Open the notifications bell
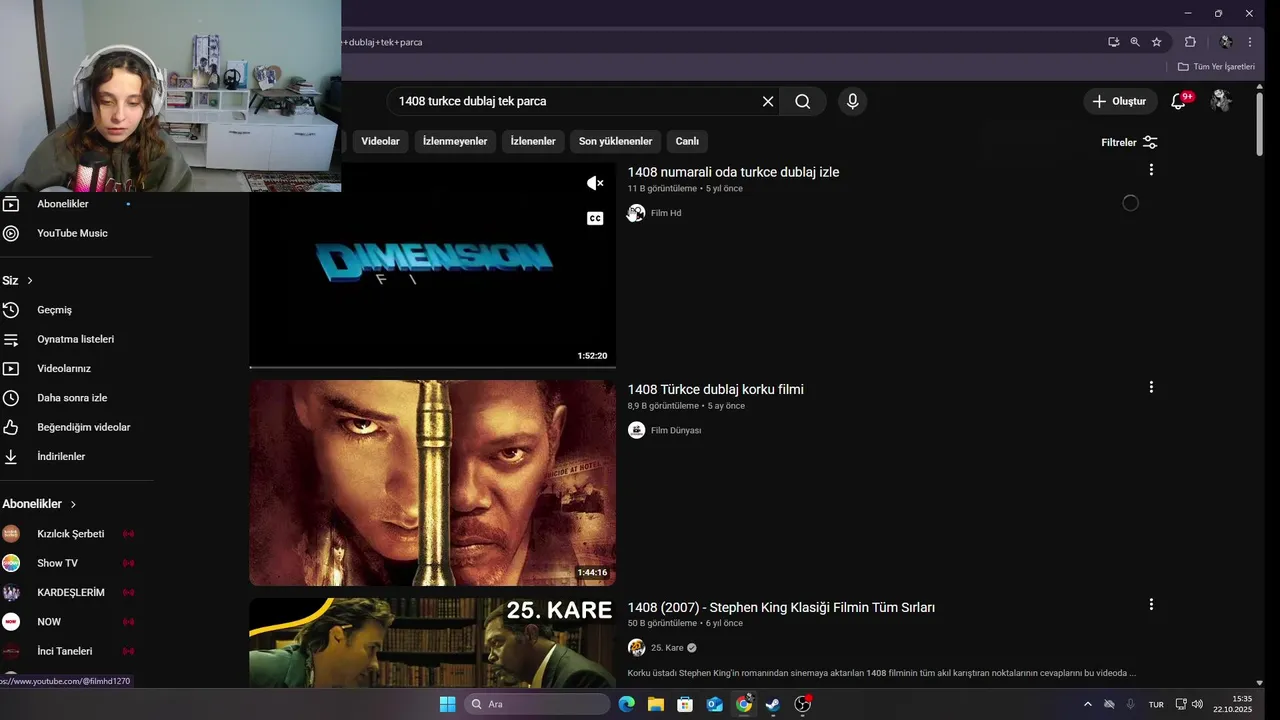 coord(1179,101)
